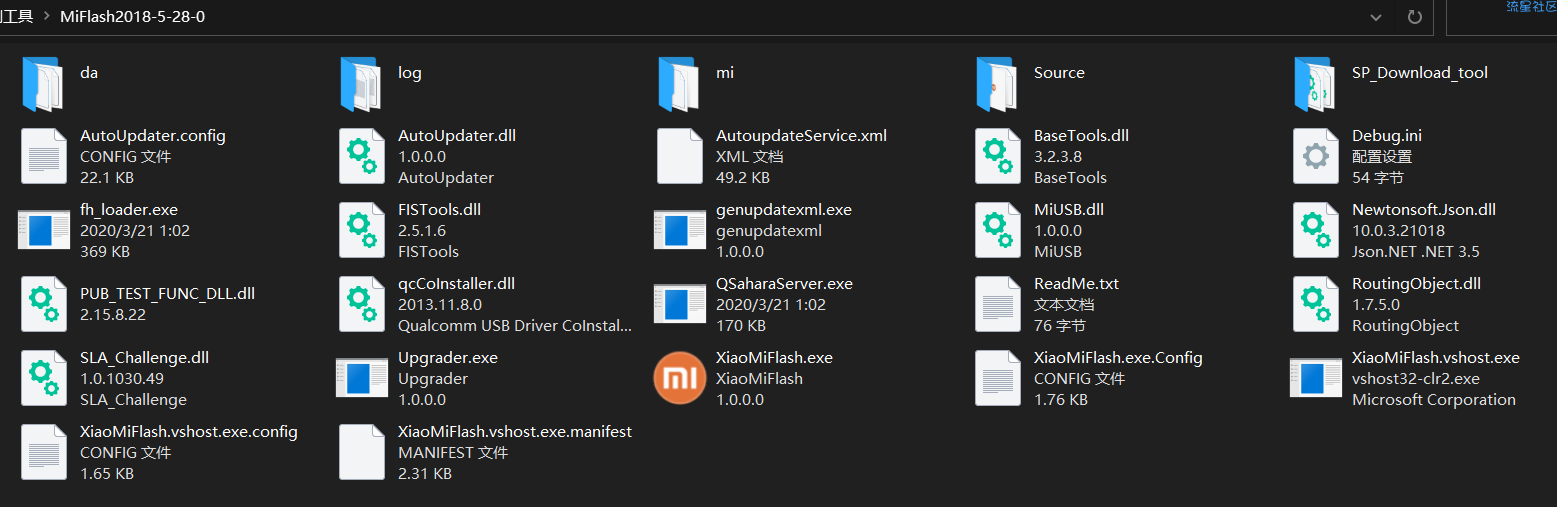Screen dimensions: 1557x507
Task: Click the folder name Source
Action: 1059,73
